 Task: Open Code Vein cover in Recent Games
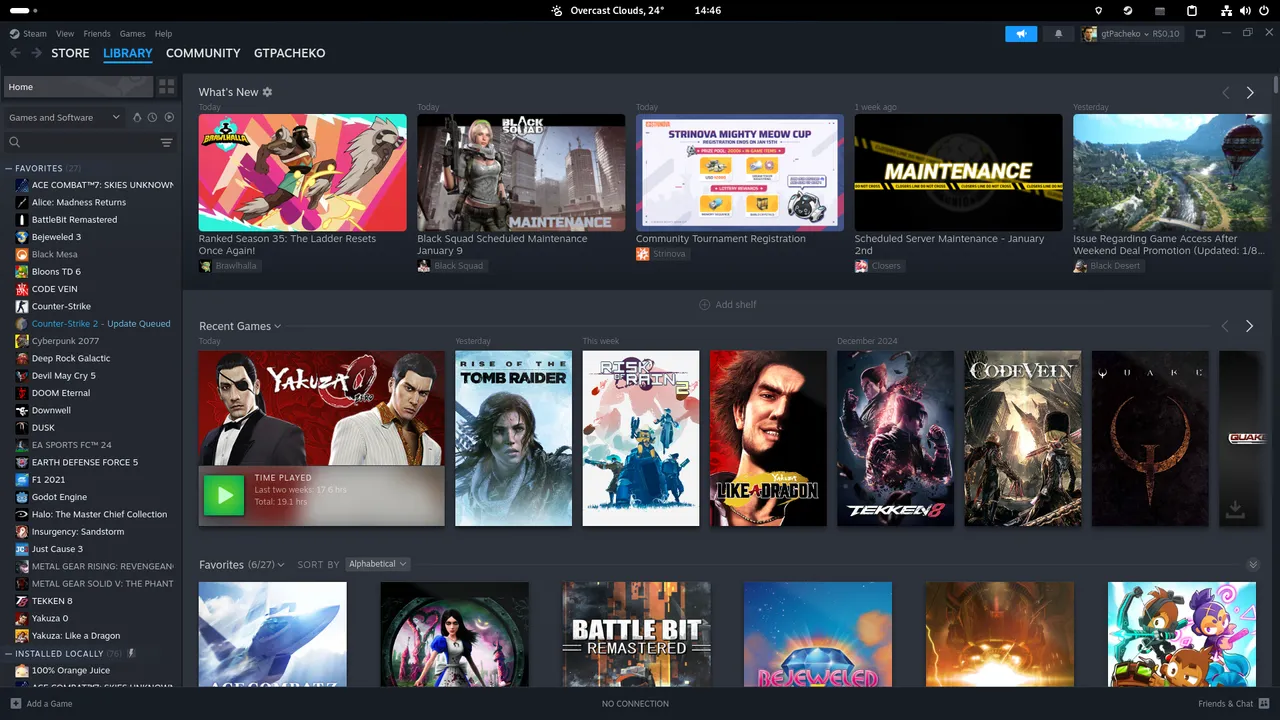point(1023,438)
